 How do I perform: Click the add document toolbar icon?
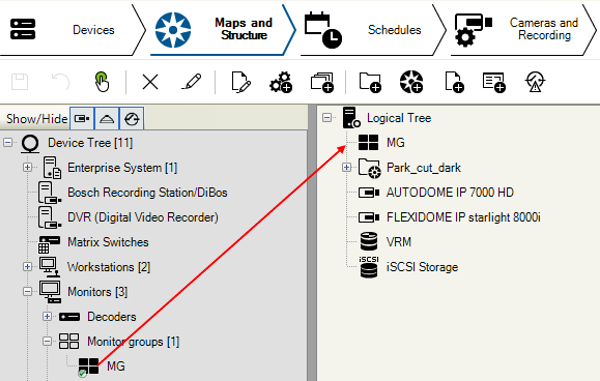(455, 82)
